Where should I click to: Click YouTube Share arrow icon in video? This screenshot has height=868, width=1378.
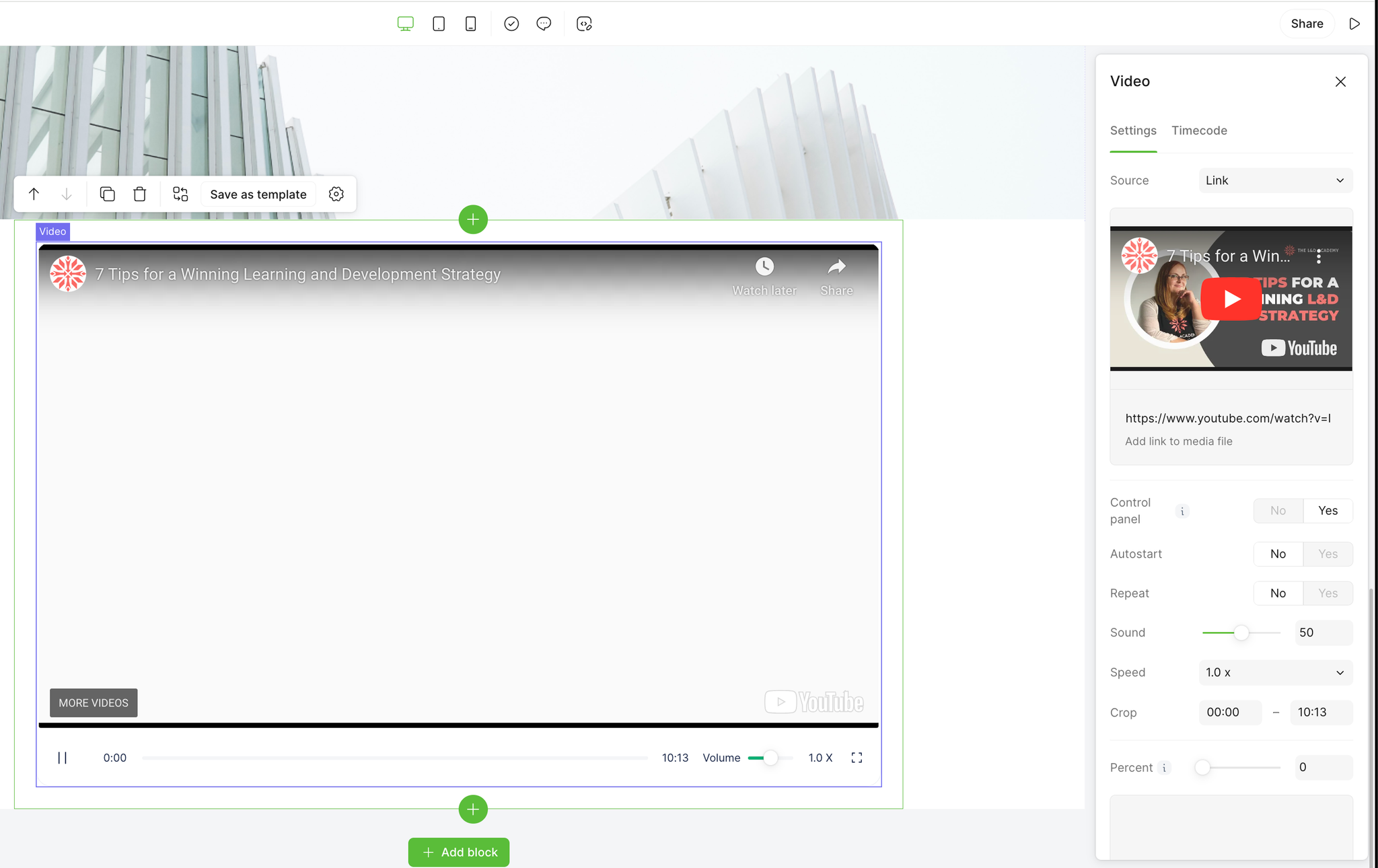click(x=836, y=266)
